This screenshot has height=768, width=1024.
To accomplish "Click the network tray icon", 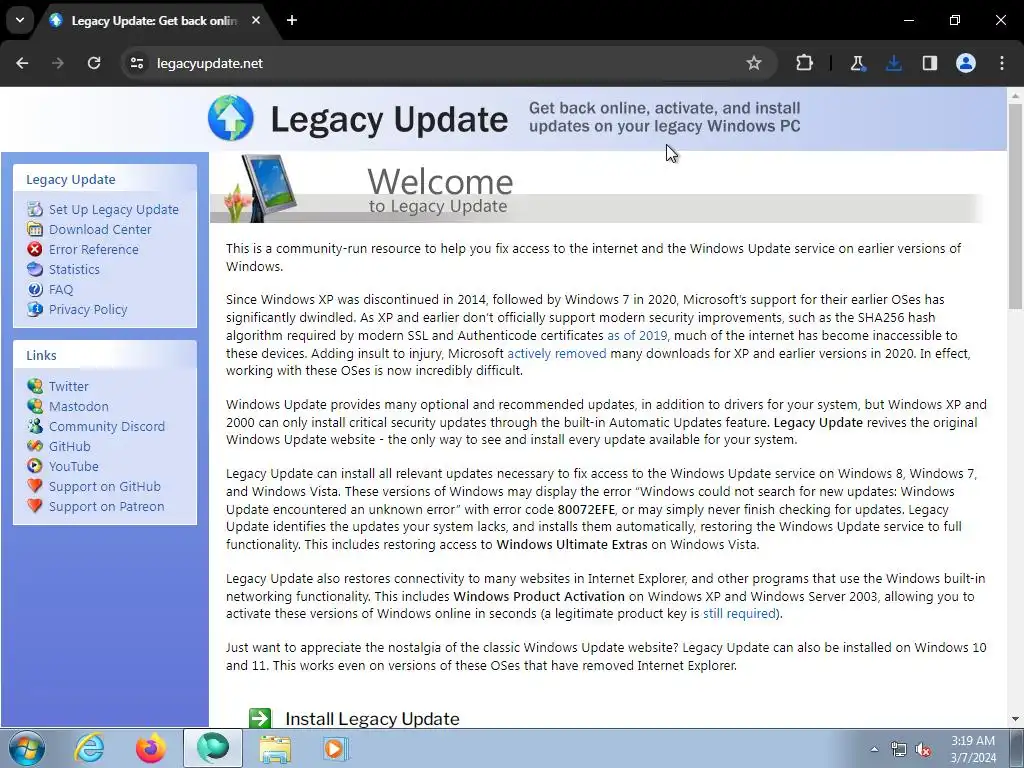I will pos(899,750).
